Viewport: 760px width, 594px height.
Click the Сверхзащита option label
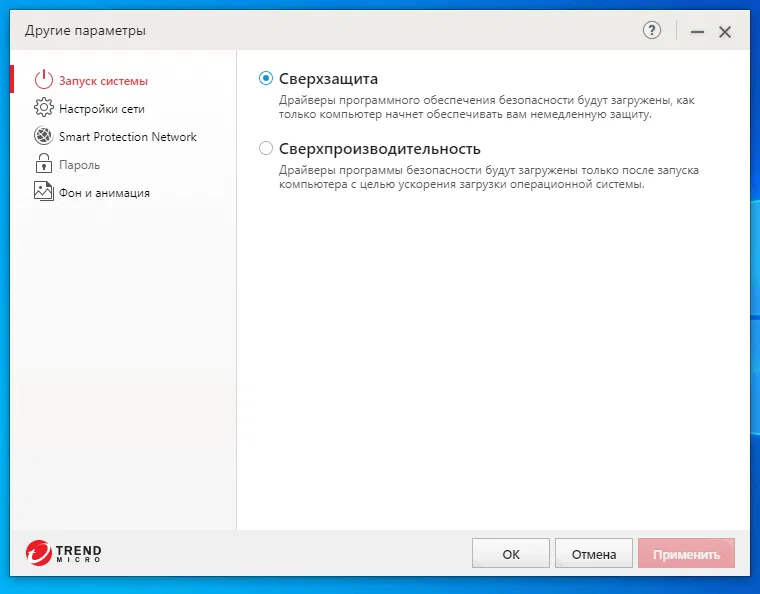pos(328,78)
